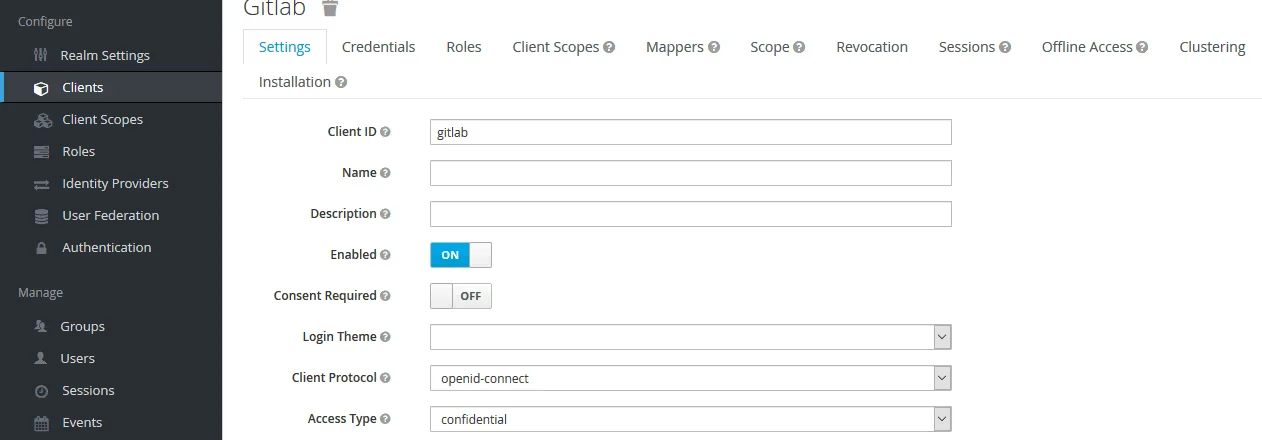The height and width of the screenshot is (440, 1262).
Task: Open Client Scopes from sidebar
Action: point(103,120)
